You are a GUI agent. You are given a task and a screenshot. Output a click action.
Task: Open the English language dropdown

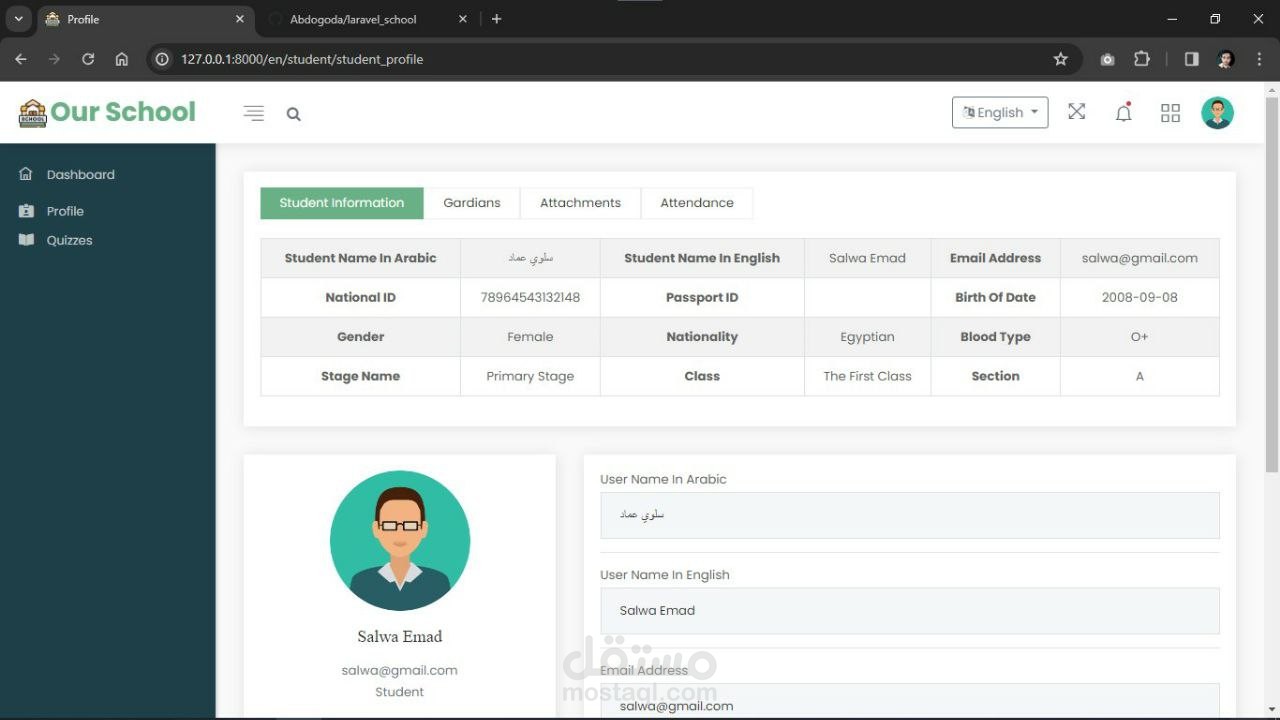pyautogui.click(x=1000, y=112)
